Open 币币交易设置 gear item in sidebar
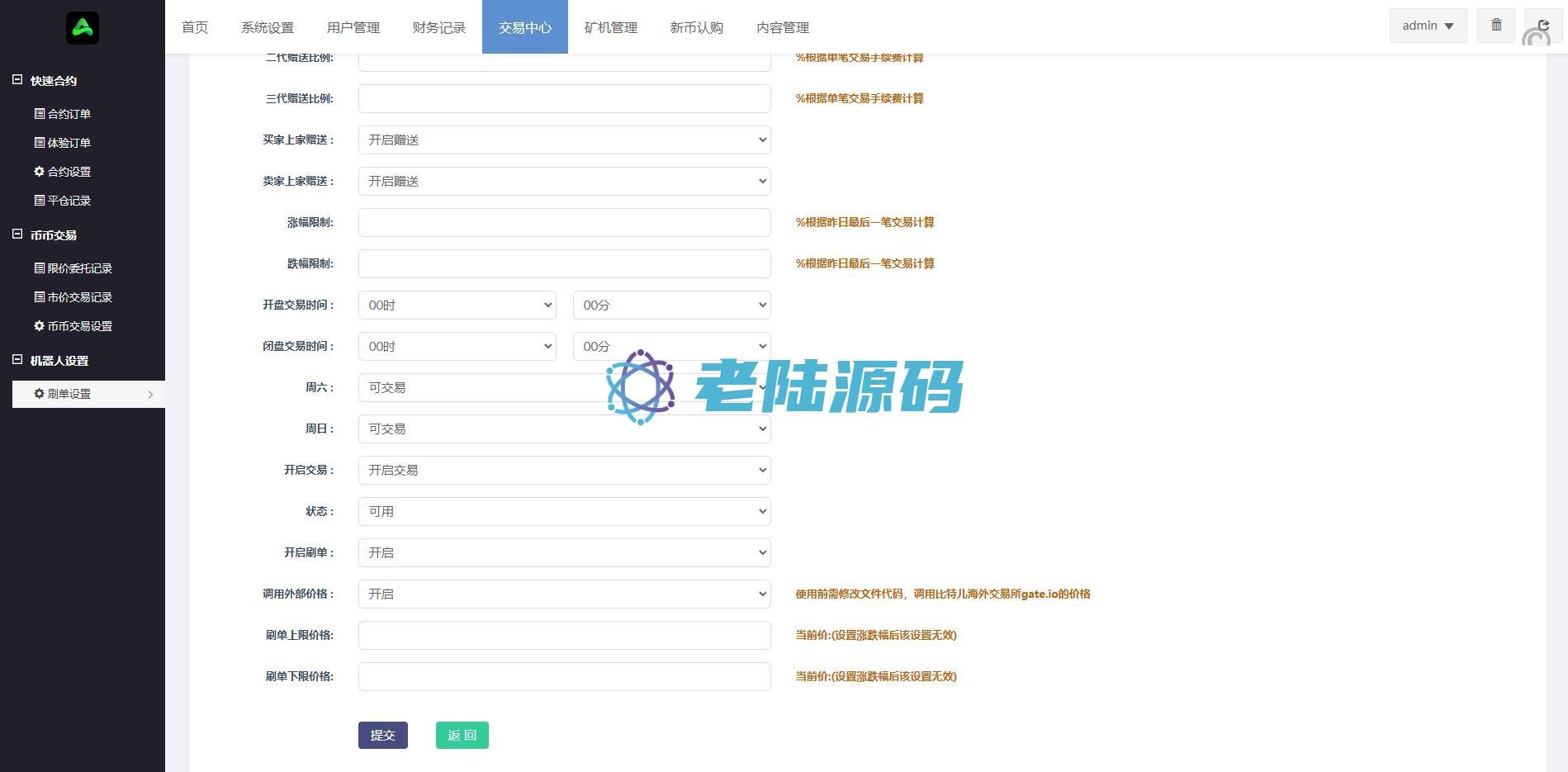Screen dimensions: 1568x772 73,326
